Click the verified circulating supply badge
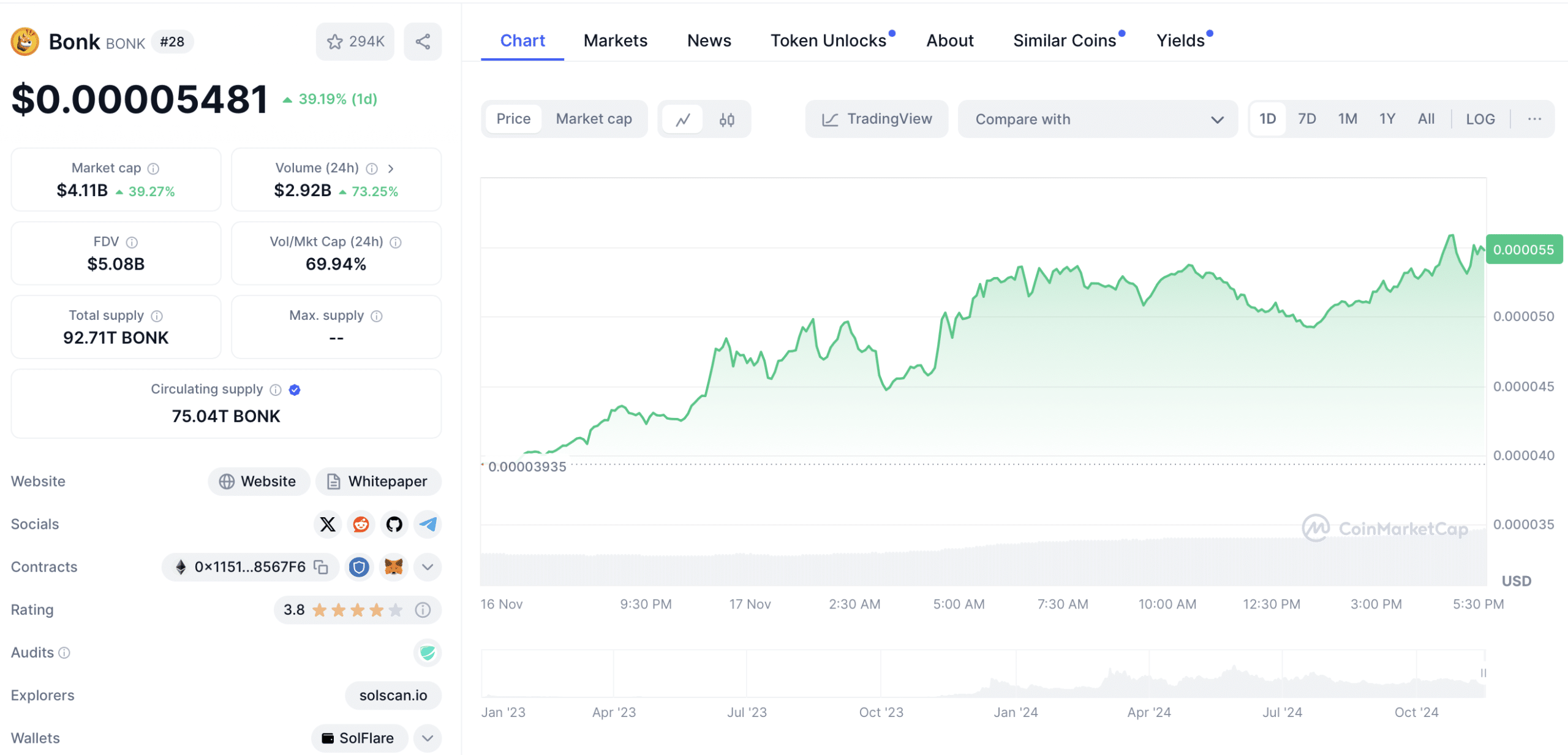This screenshot has width=1568, height=755. 295,390
